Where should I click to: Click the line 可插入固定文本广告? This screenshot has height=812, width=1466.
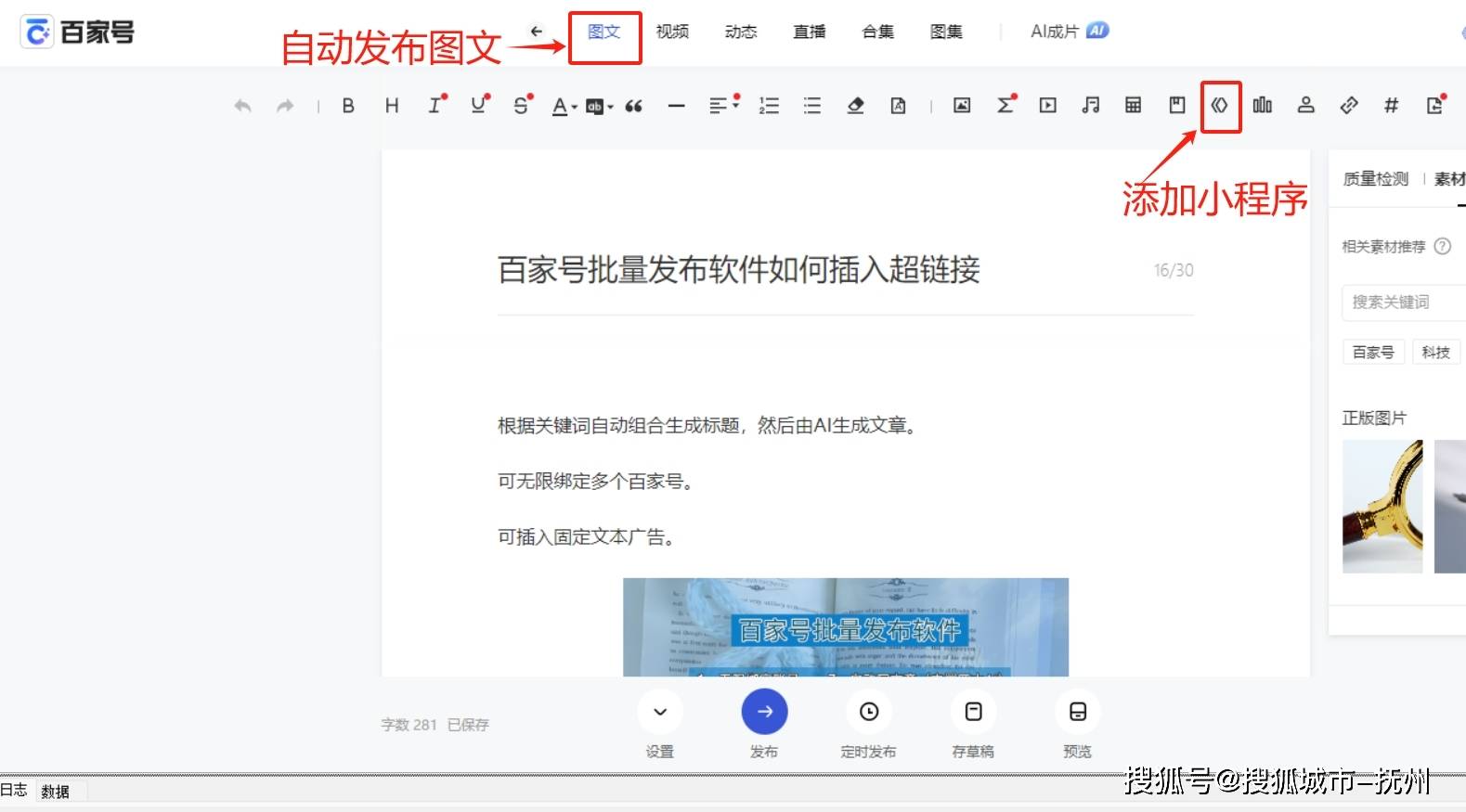point(587,536)
